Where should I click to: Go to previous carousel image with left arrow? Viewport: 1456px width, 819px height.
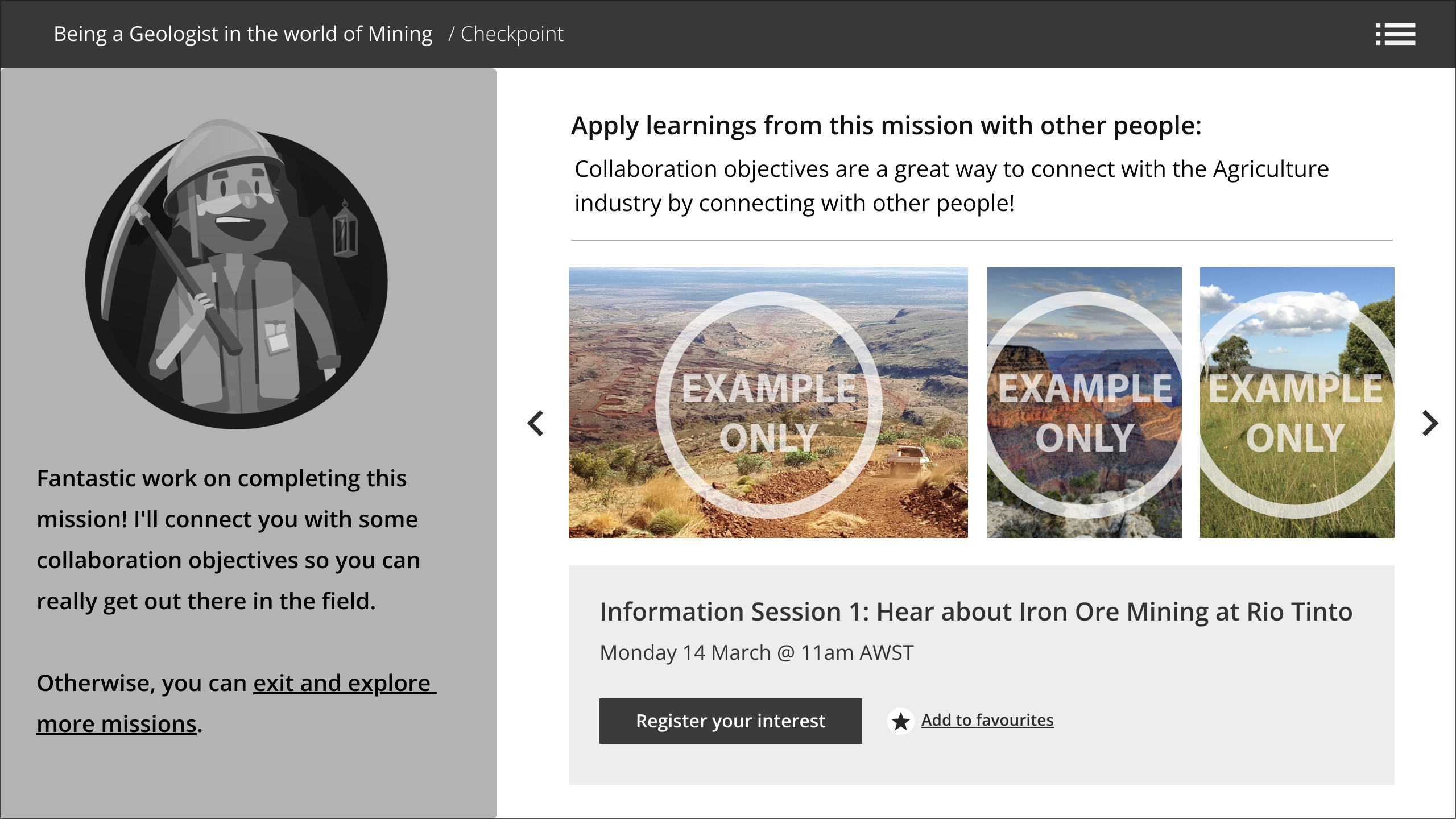tap(536, 423)
